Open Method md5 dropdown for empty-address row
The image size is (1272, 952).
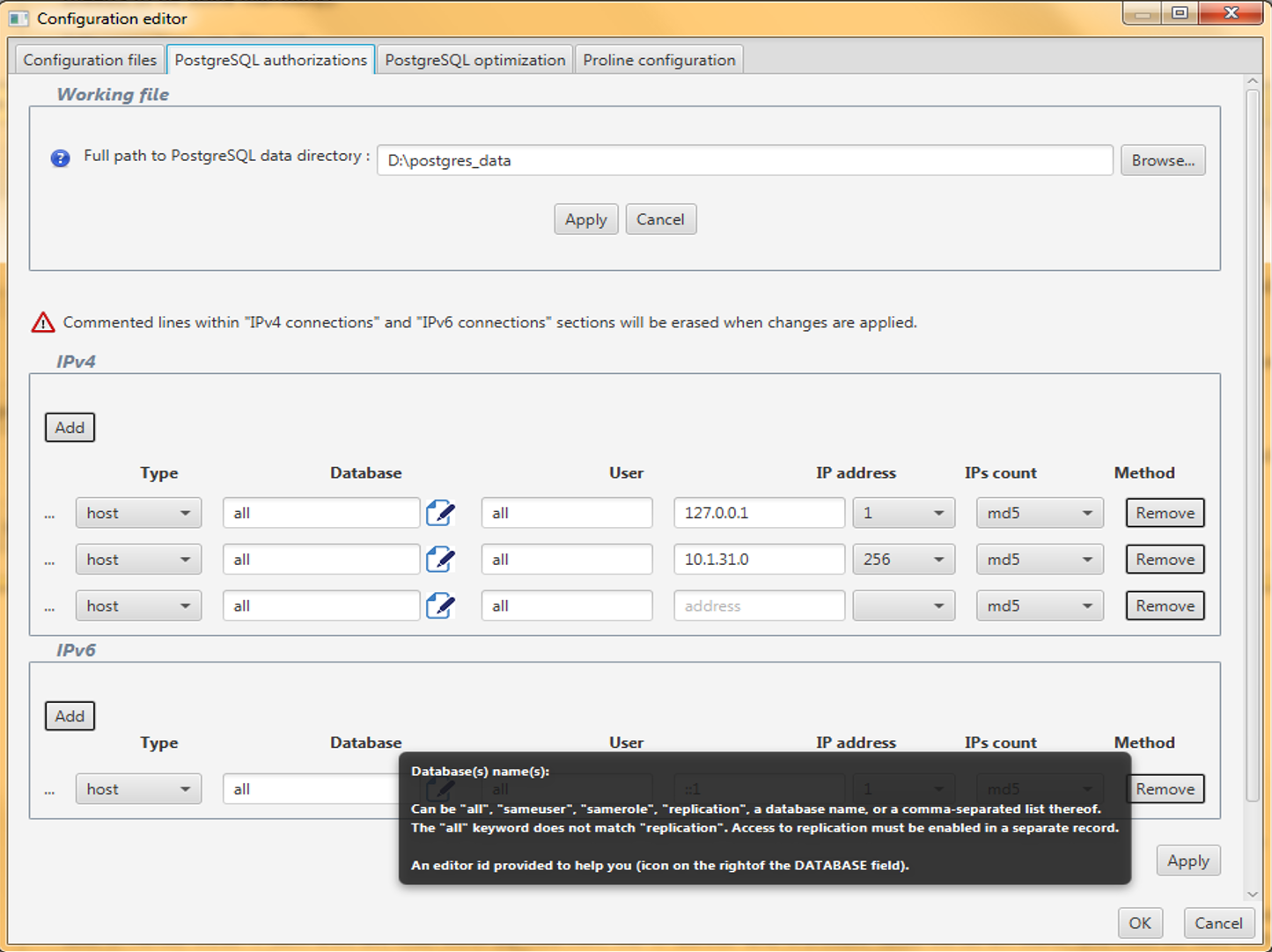(1040, 606)
